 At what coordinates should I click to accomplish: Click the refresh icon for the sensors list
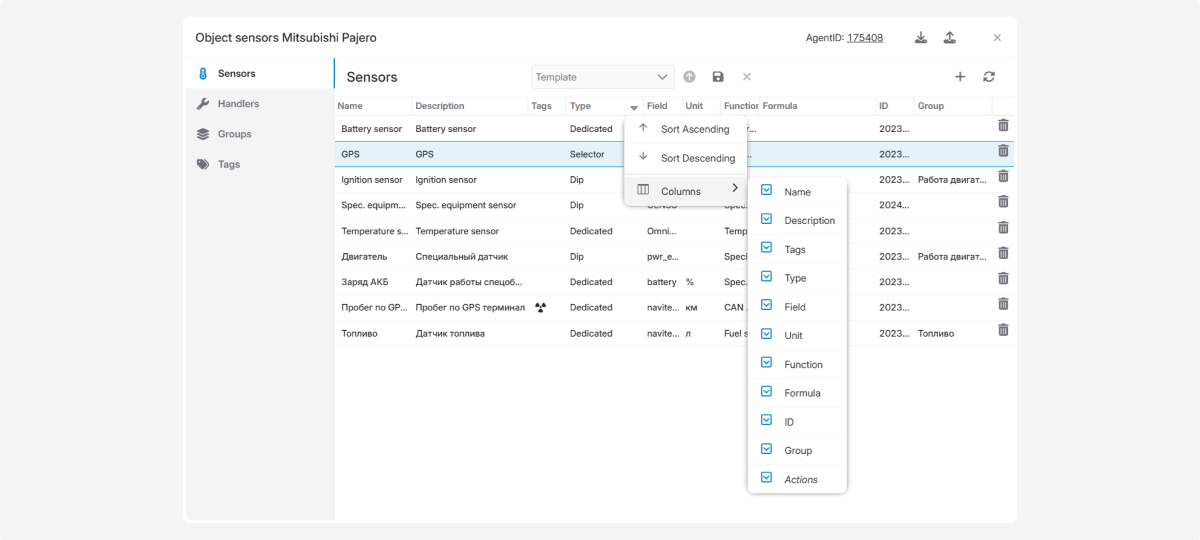pos(989,77)
